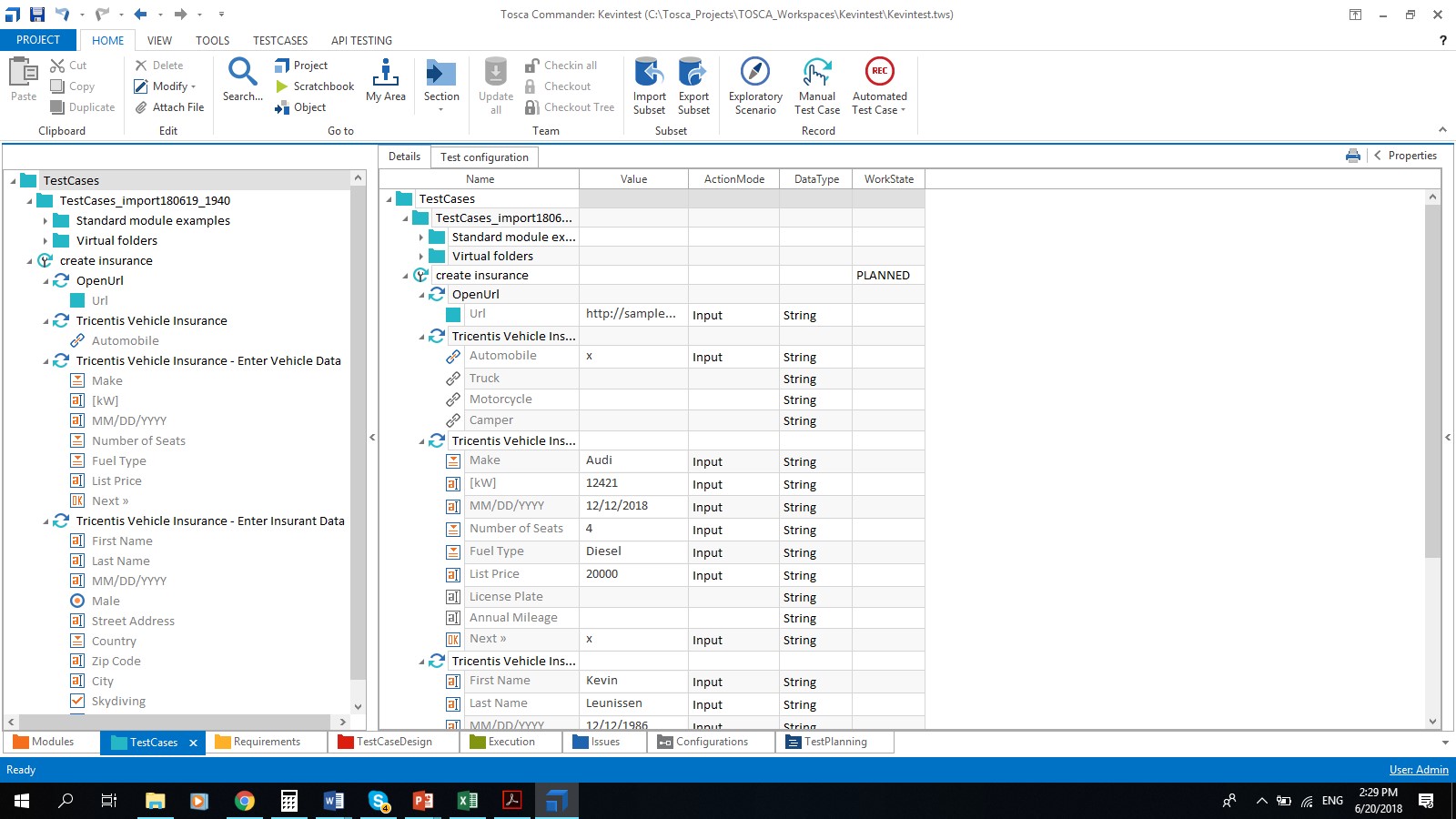This screenshot has height=819, width=1456.
Task: Click the Search icon in ribbon
Action: (242, 73)
